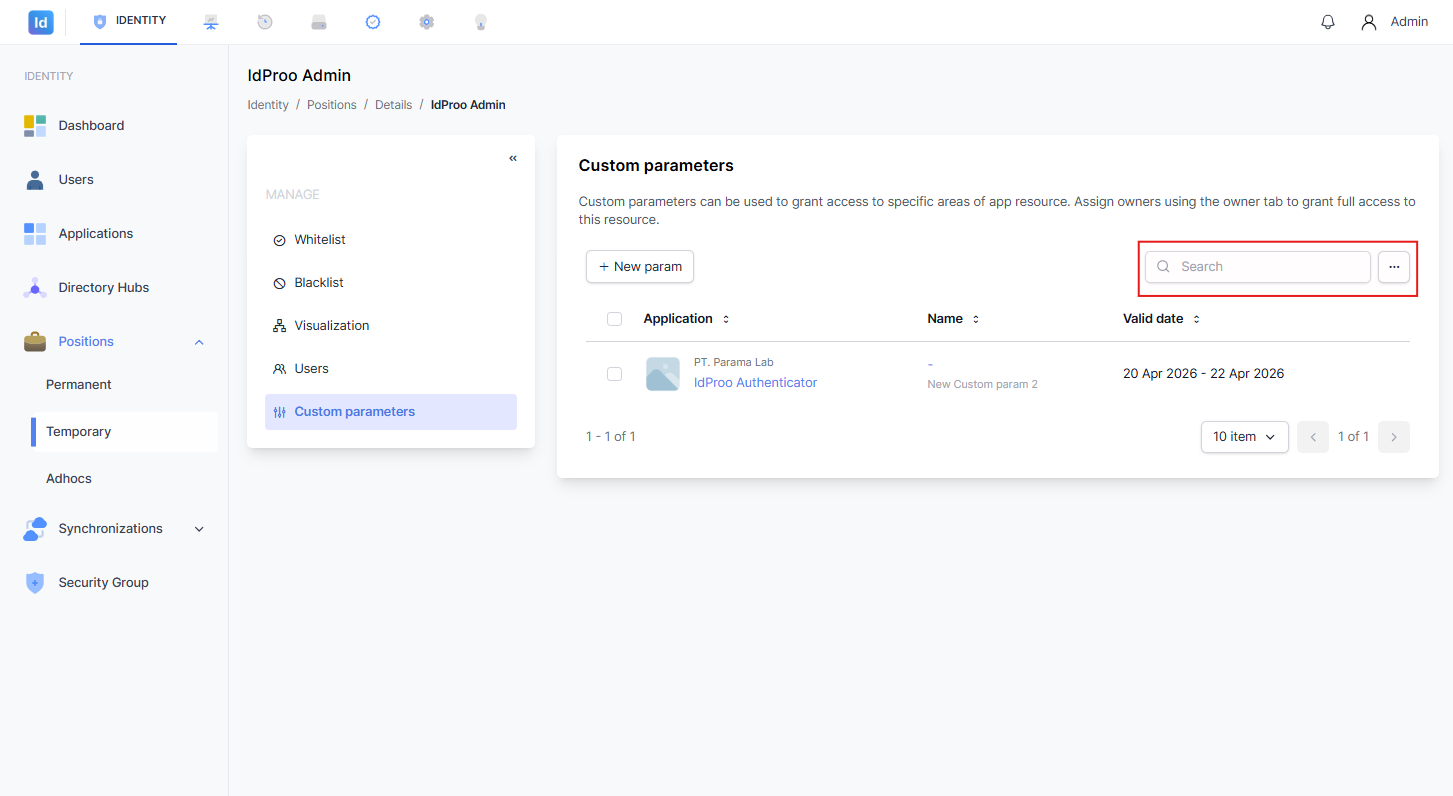Open Custom parameters in Manage panel
Image resolution: width=1453 pixels, height=796 pixels.
(391, 412)
